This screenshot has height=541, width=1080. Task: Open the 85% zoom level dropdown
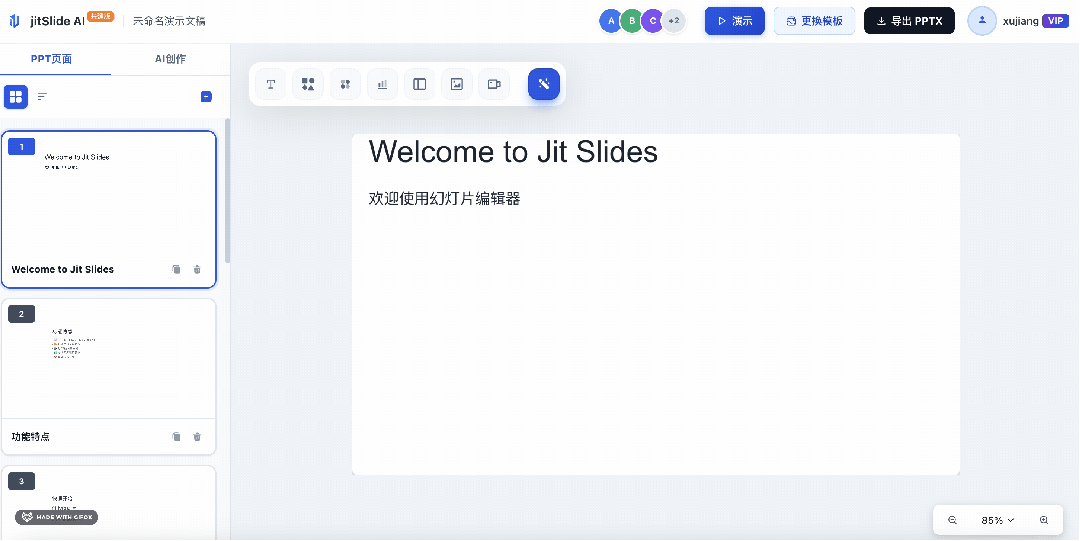998,520
